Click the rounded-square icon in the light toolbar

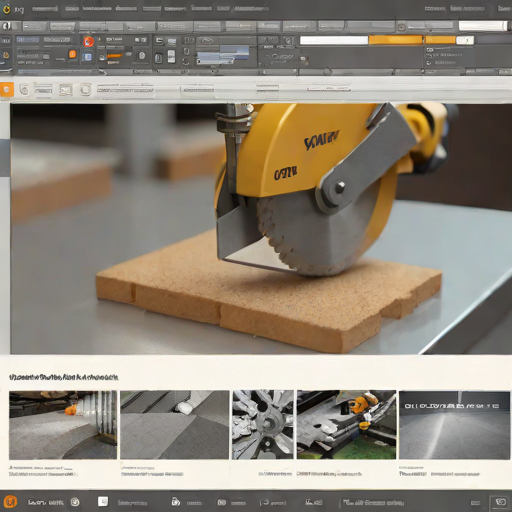pyautogui.click(x=85, y=89)
